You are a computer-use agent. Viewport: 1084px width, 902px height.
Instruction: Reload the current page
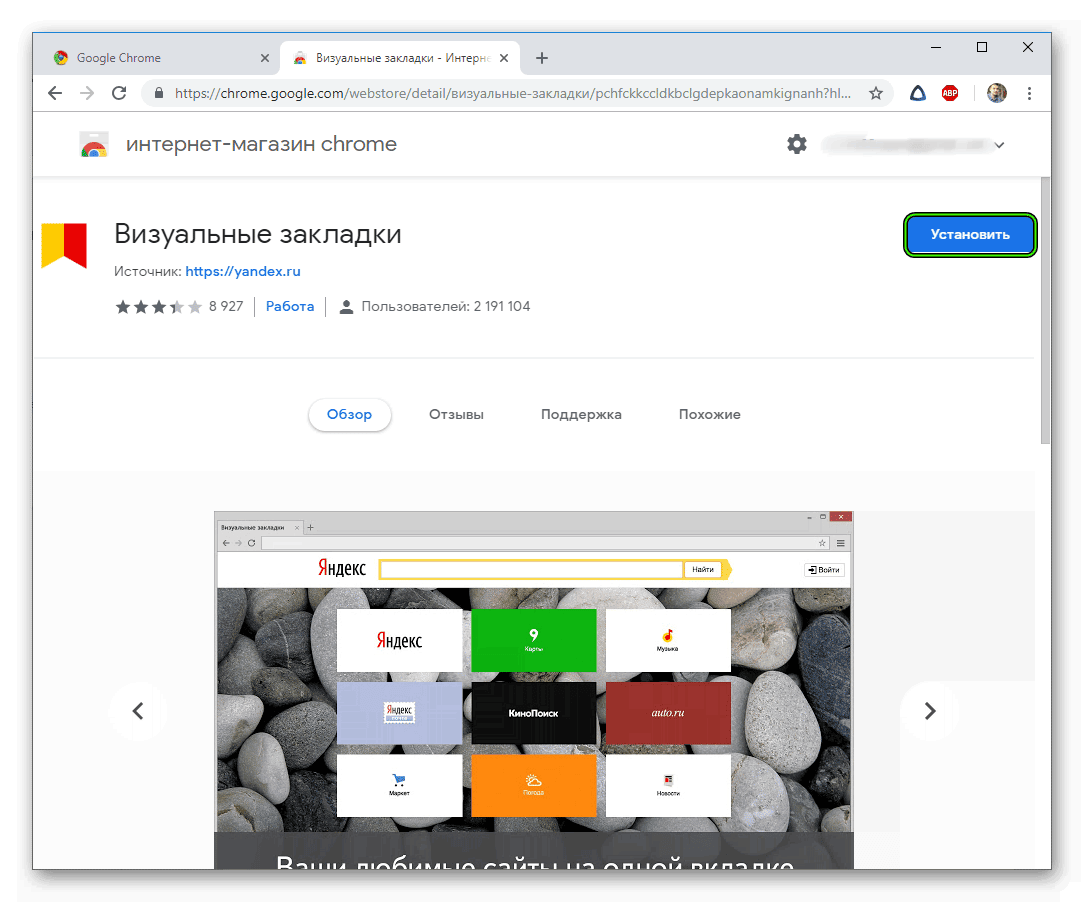[x=119, y=93]
